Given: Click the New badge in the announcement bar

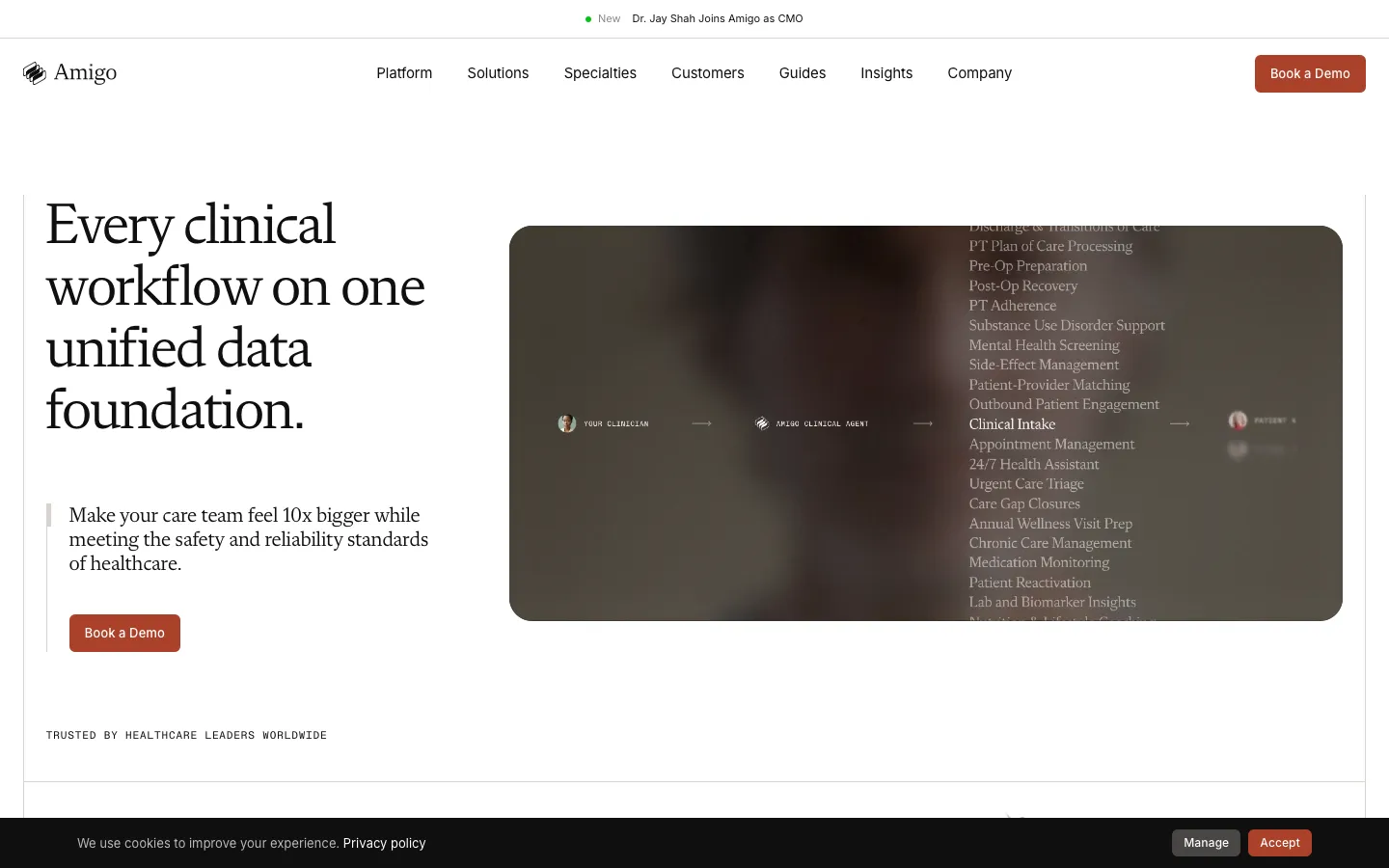Looking at the screenshot, I should click(x=609, y=19).
